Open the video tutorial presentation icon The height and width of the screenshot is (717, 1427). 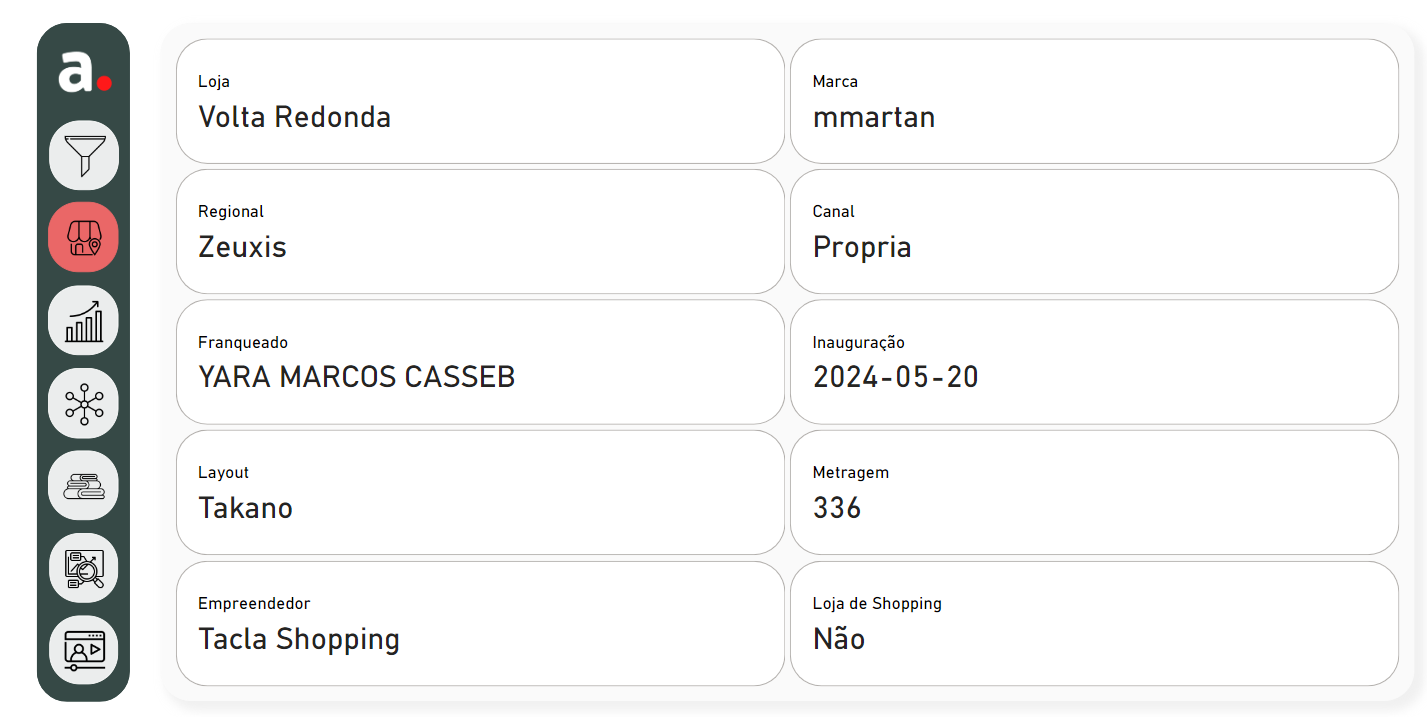click(84, 650)
